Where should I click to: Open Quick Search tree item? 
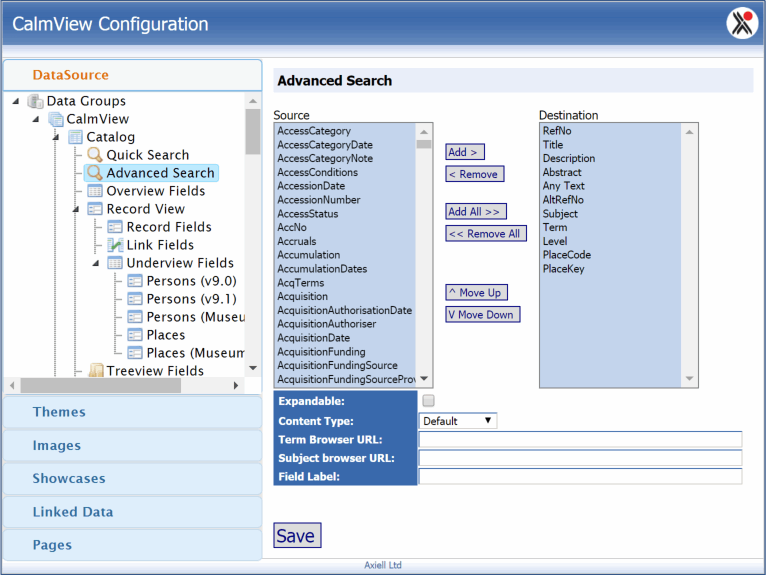[x=148, y=155]
